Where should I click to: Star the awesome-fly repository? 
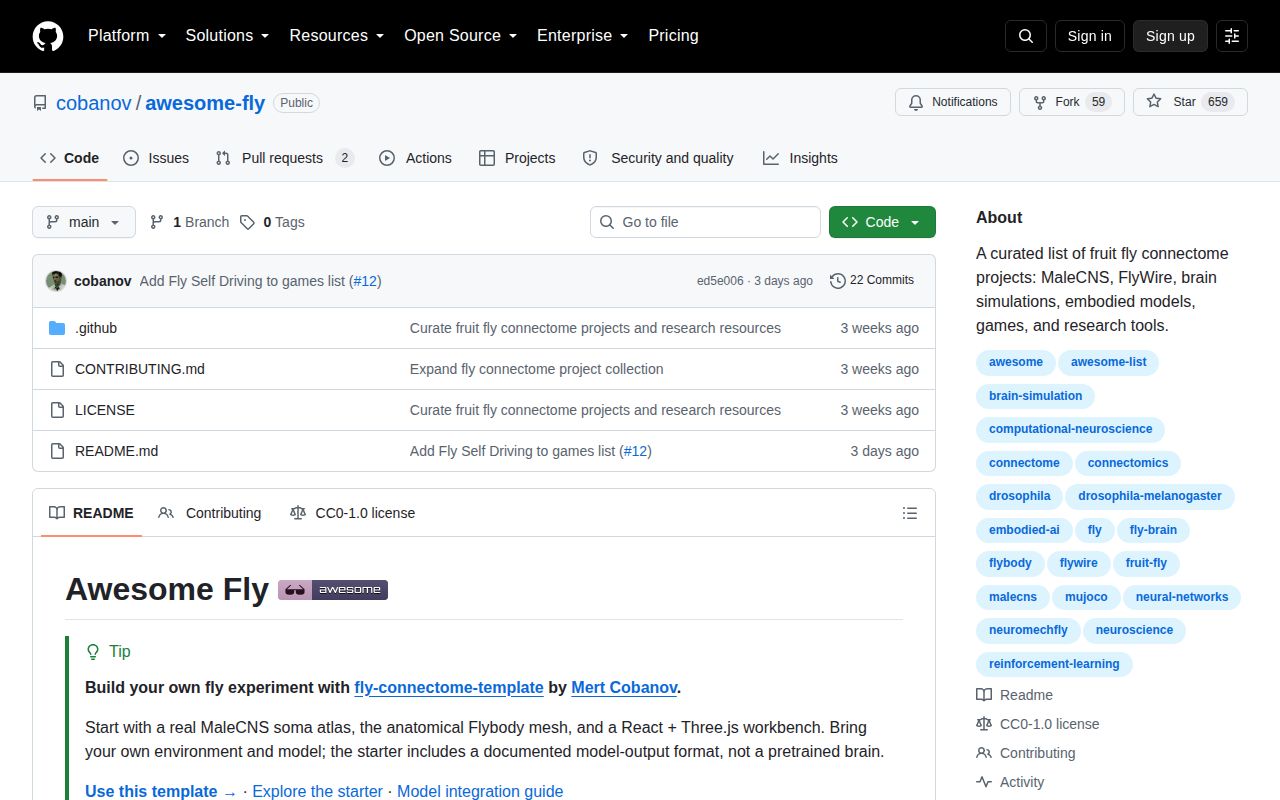click(1190, 102)
